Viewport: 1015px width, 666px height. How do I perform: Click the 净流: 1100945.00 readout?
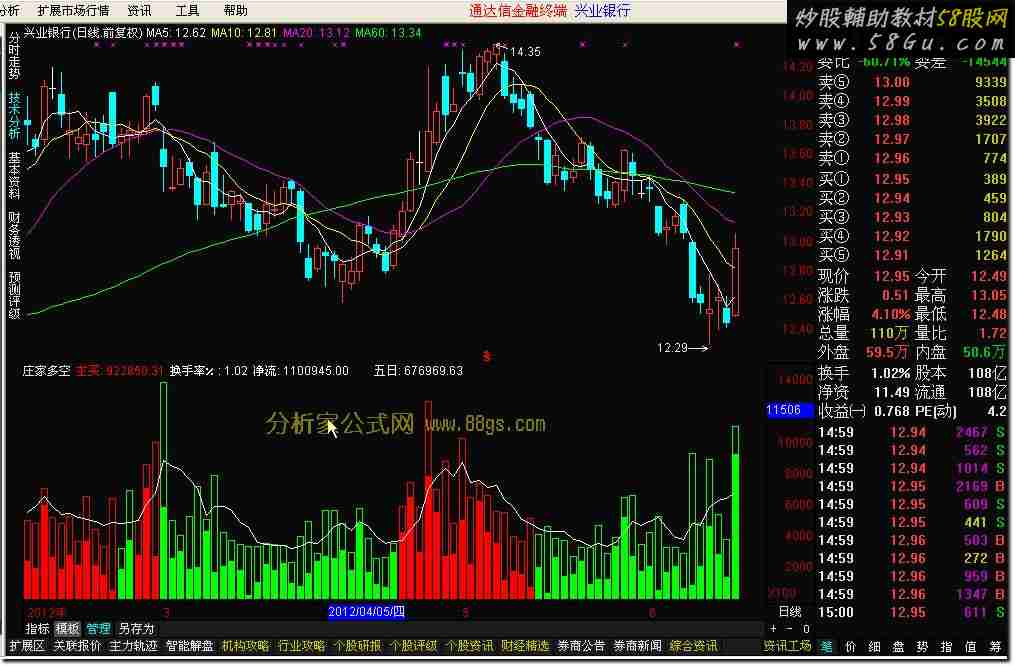pyautogui.click(x=300, y=371)
